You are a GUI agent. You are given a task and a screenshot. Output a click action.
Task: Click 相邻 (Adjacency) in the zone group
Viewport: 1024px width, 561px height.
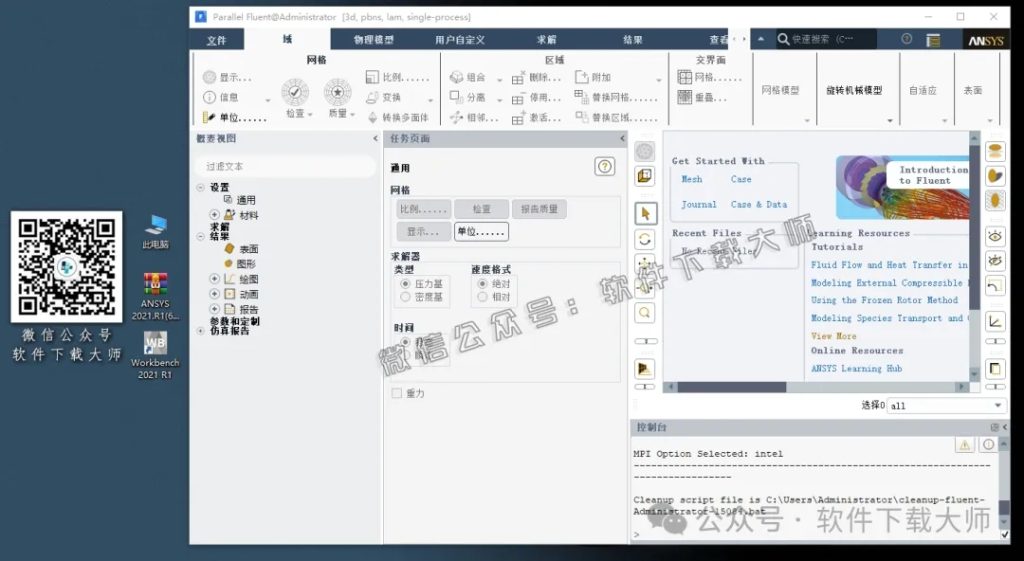click(474, 118)
